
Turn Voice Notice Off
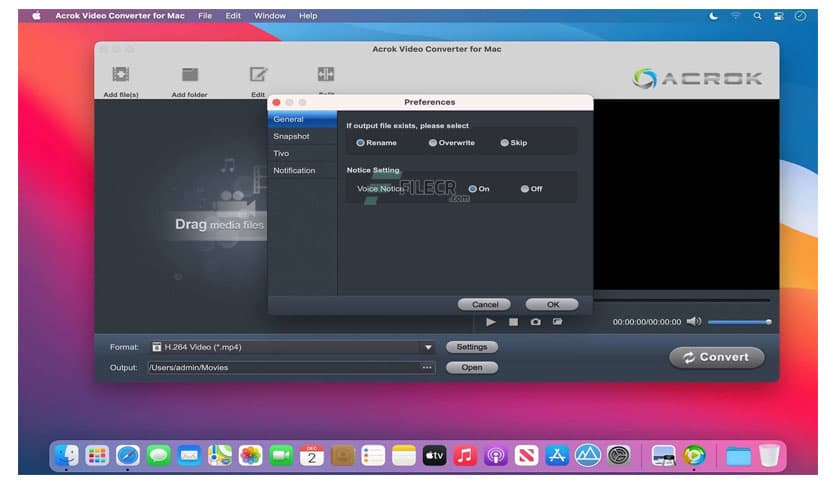[x=525, y=189]
